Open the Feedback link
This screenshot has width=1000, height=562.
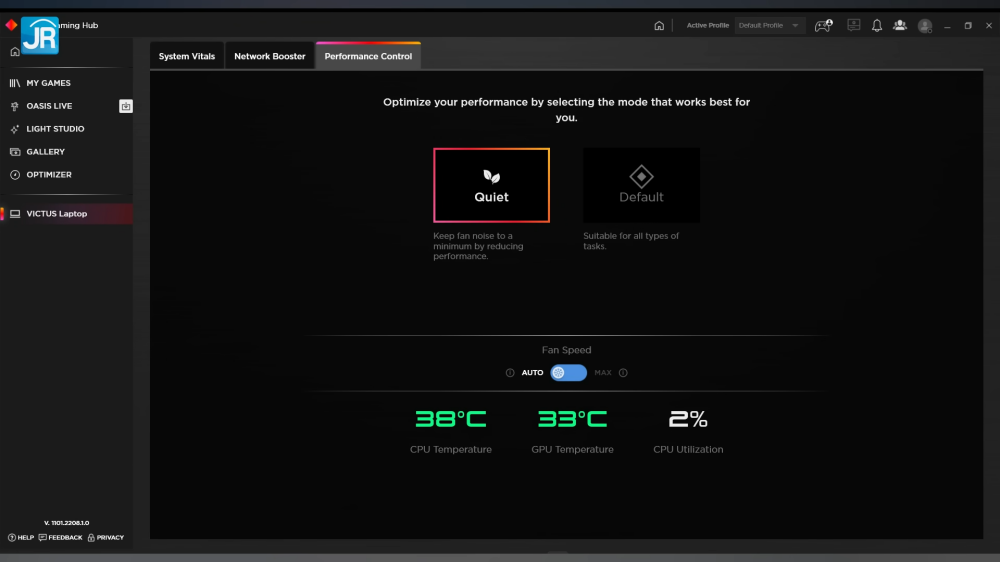click(61, 538)
